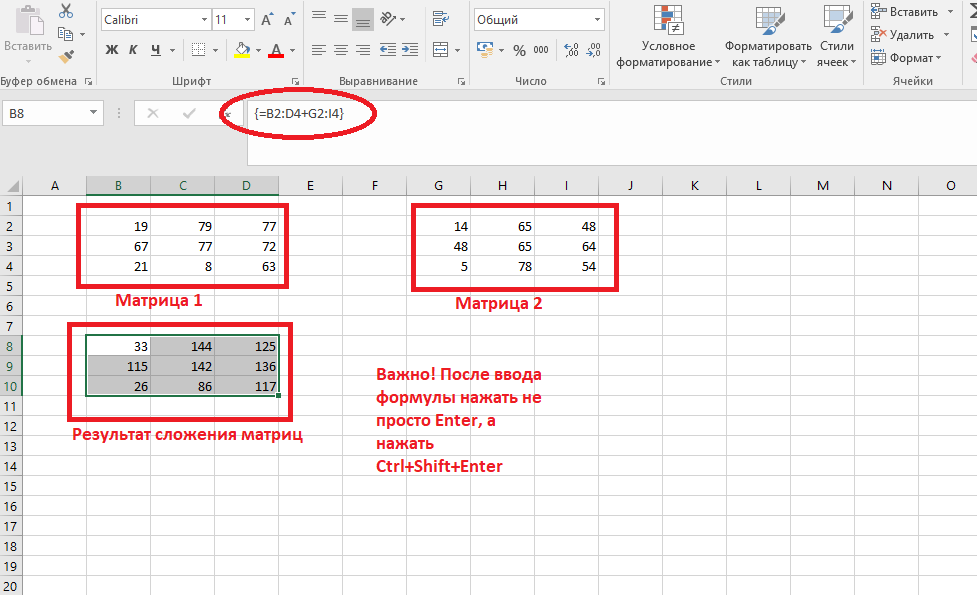Open the font color dropdown arrow
This screenshot has width=977, height=595.
click(x=292, y=50)
